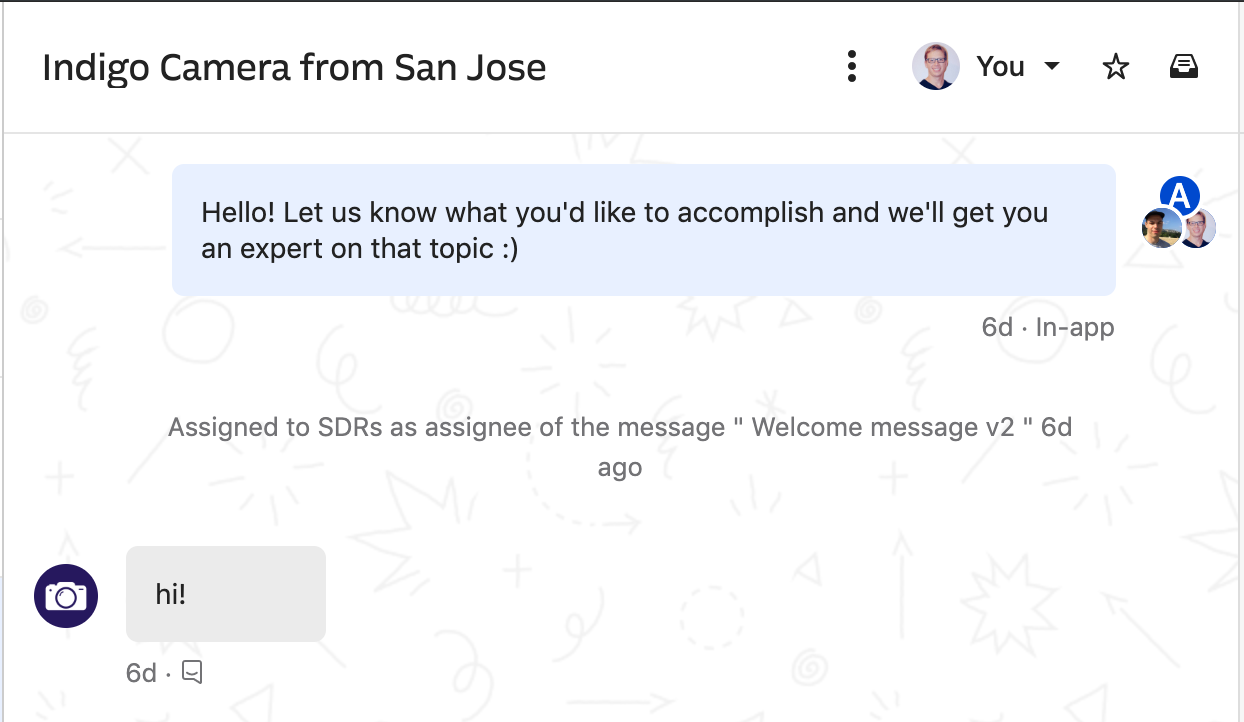
Task: Click "Welcome message v2" in the assignment note
Action: [x=892, y=428]
